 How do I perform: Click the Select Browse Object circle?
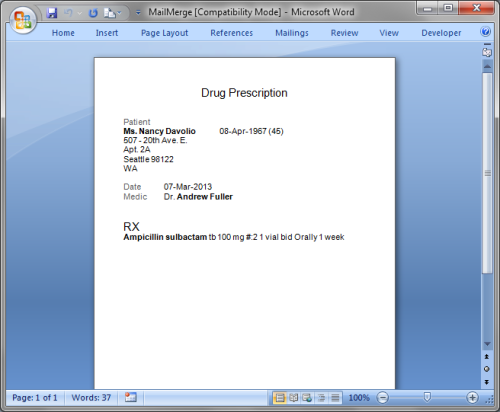coord(487,369)
